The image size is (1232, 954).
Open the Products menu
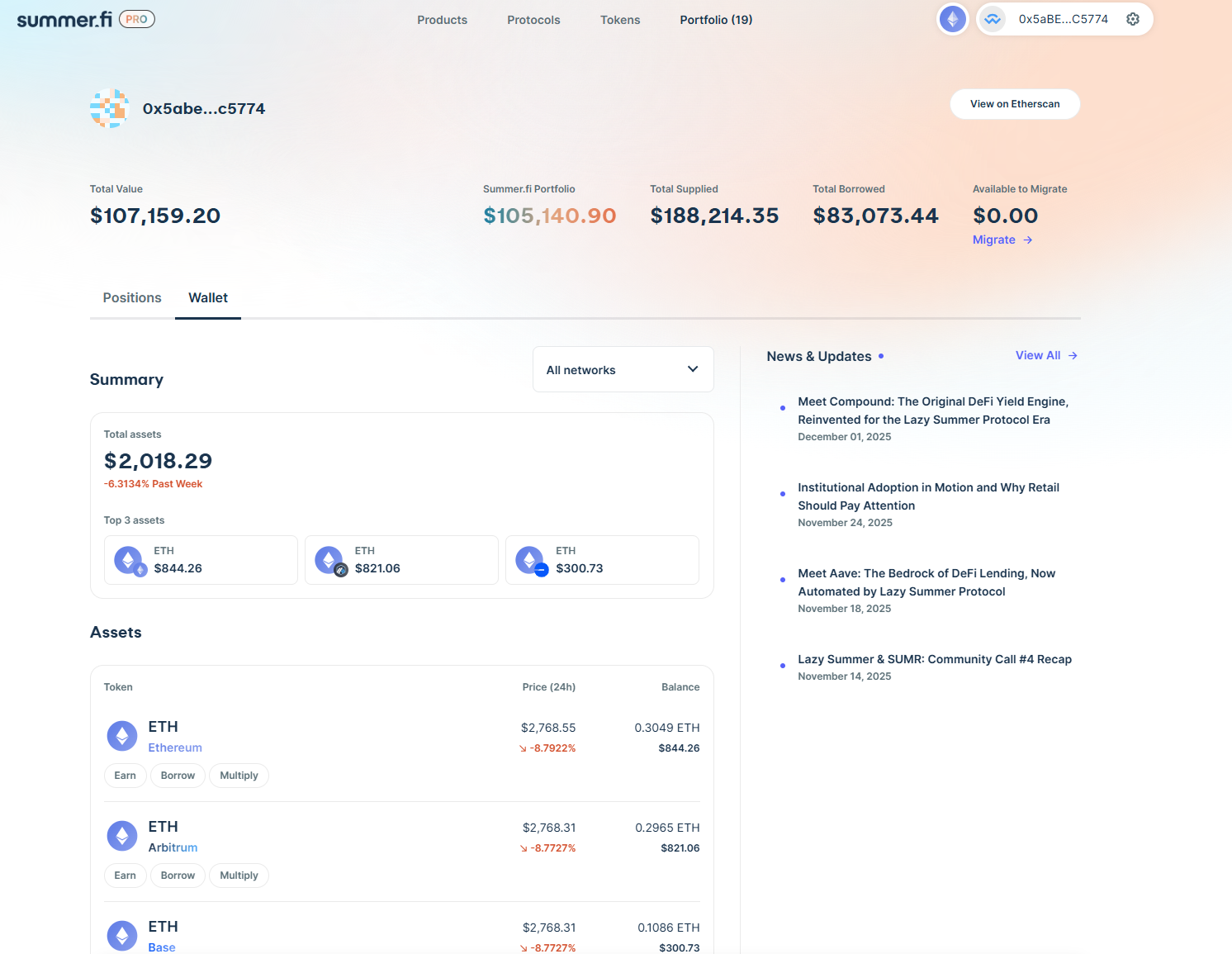click(442, 20)
